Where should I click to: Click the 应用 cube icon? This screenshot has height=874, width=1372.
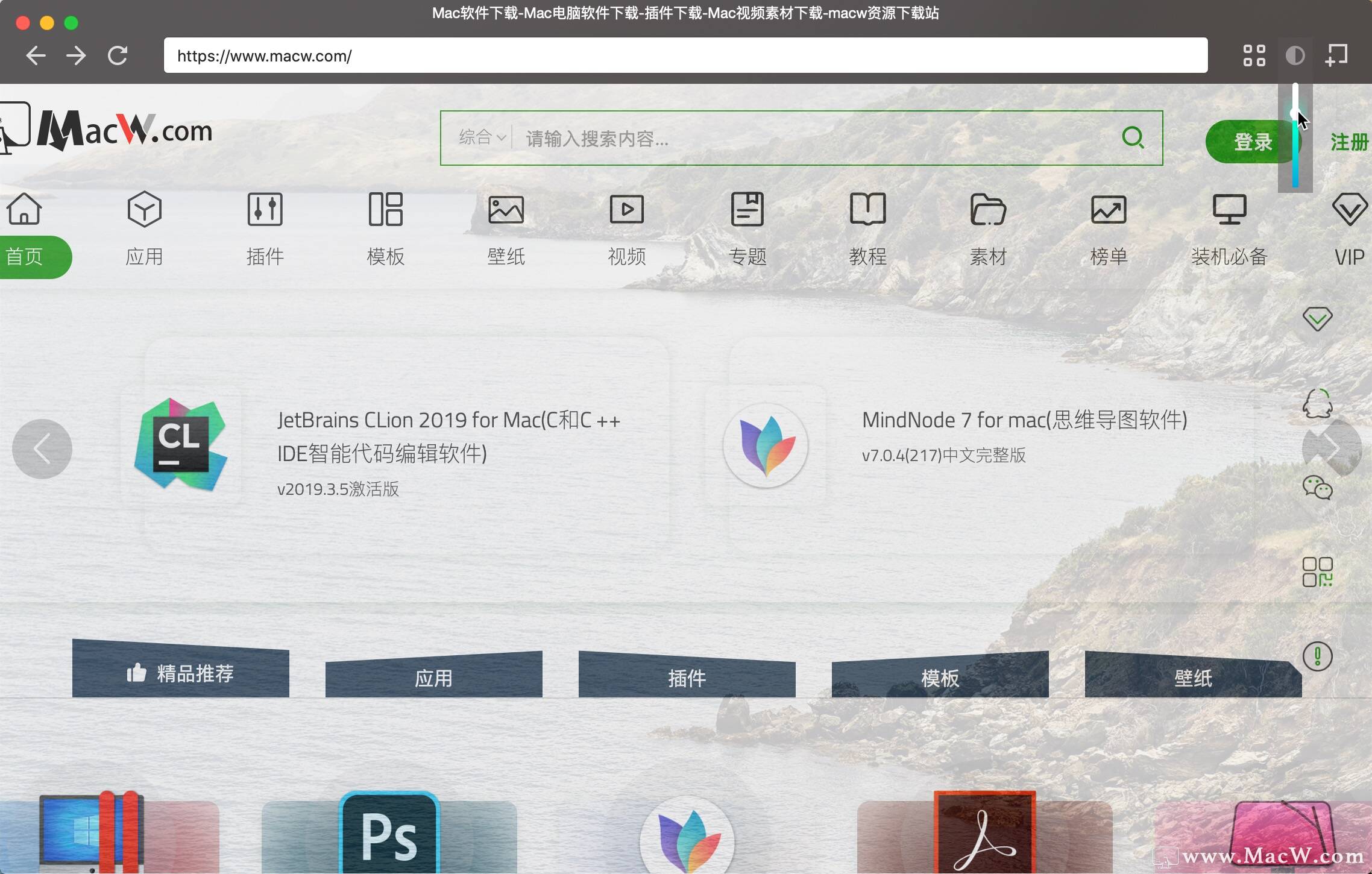click(145, 209)
